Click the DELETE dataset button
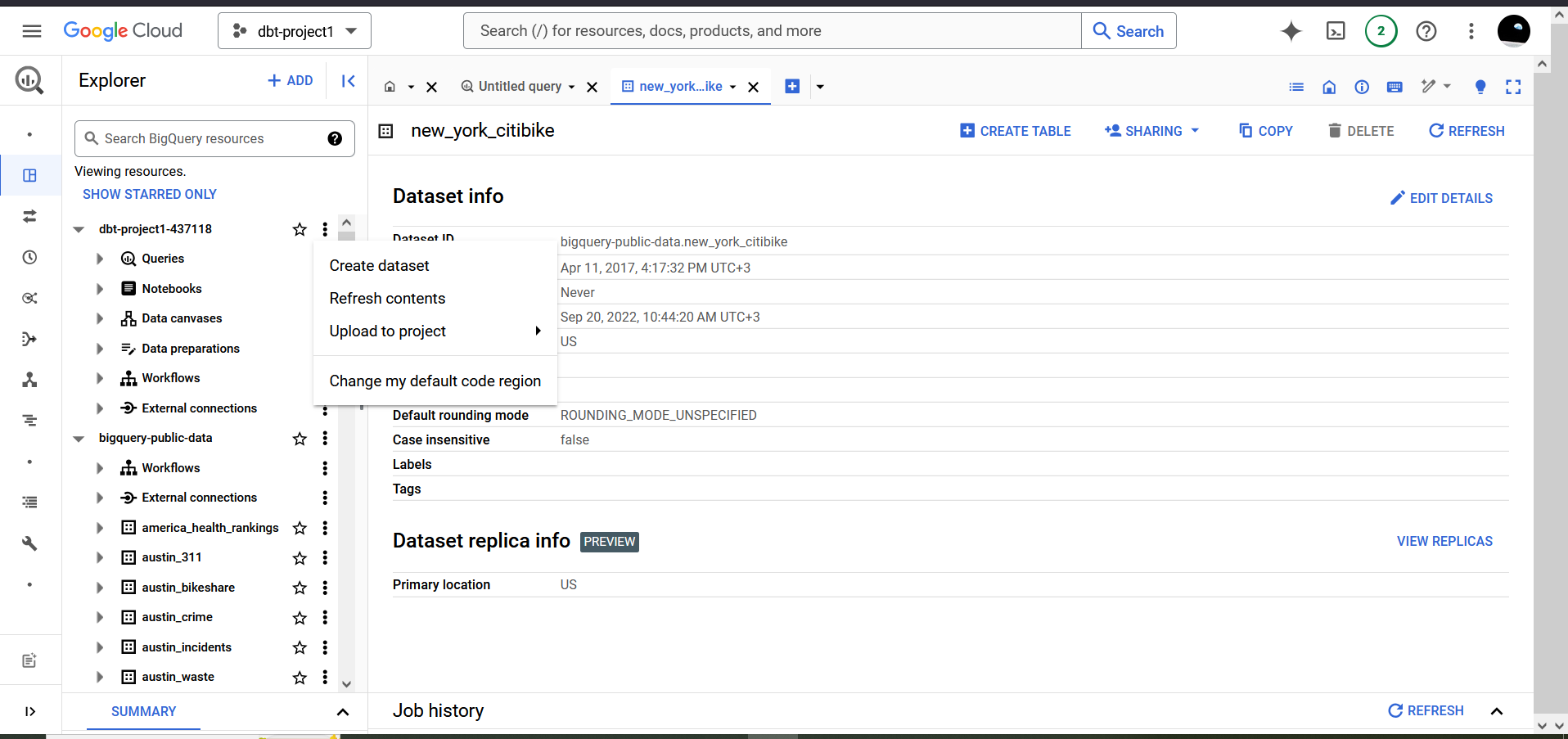The image size is (1568, 739). (1361, 131)
